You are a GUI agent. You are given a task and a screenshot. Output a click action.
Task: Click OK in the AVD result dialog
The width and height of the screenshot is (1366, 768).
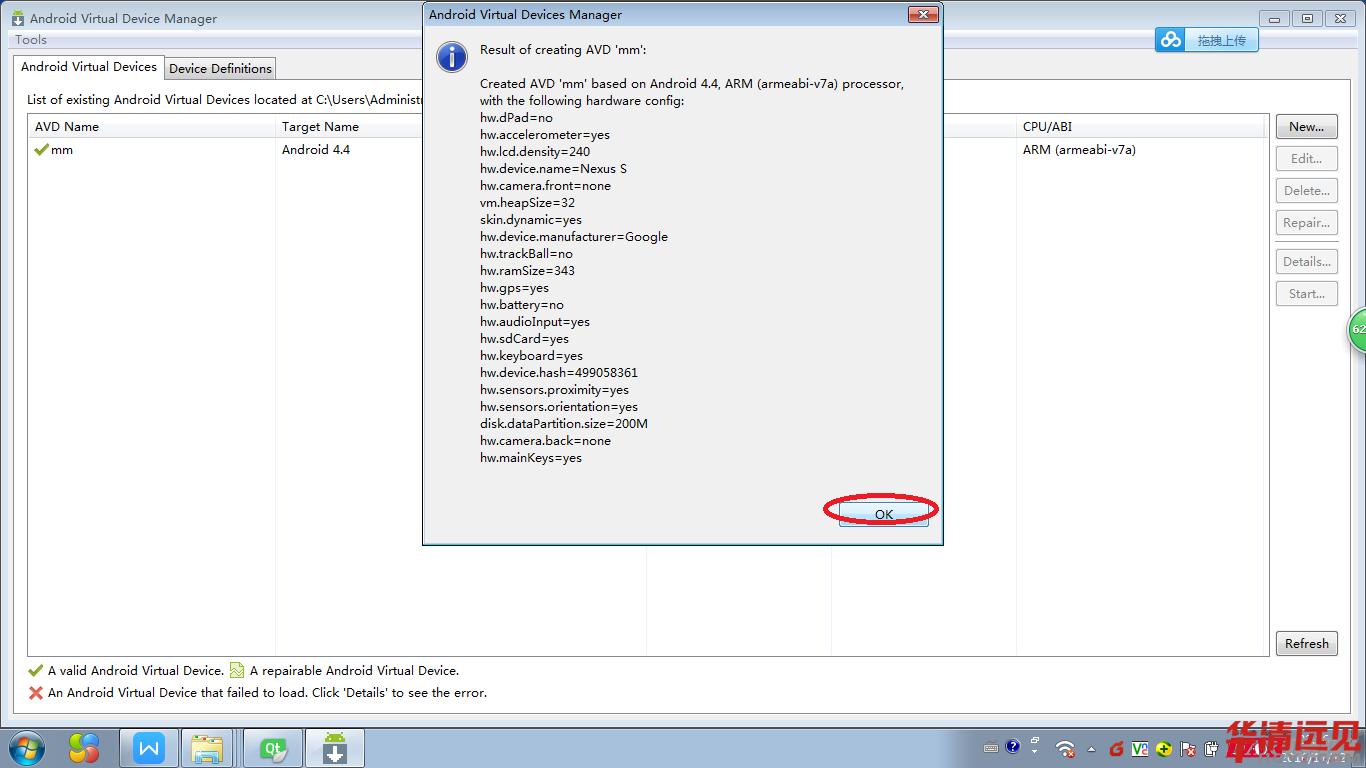pyautogui.click(x=883, y=514)
